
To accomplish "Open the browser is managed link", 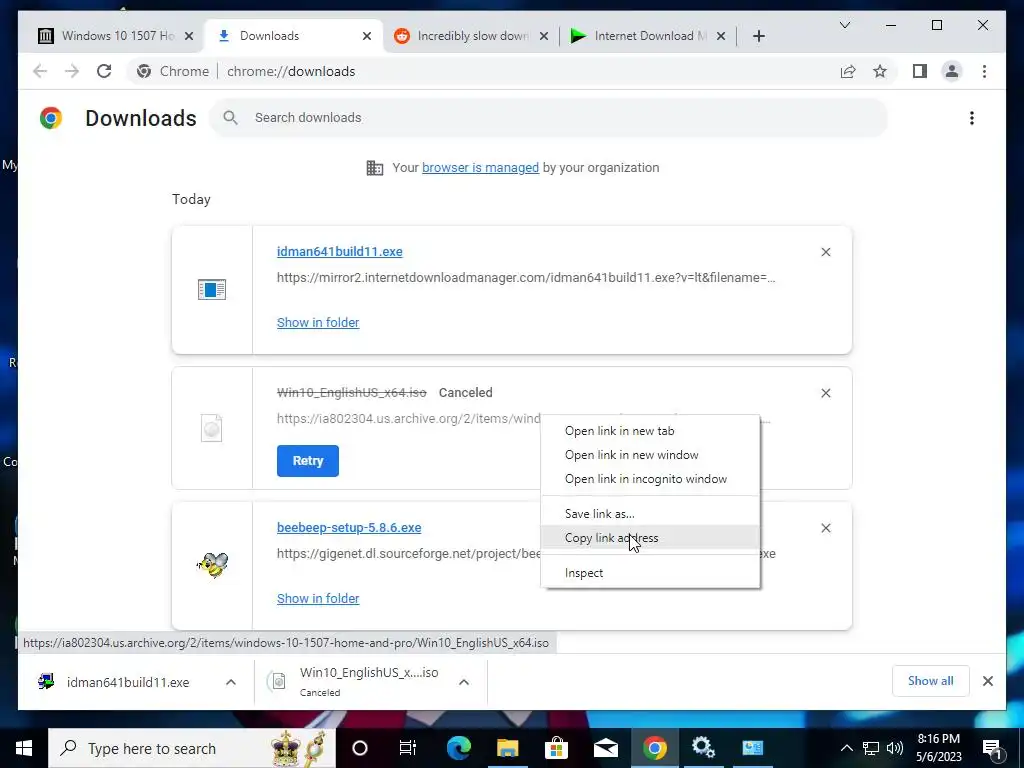I will point(481,168).
